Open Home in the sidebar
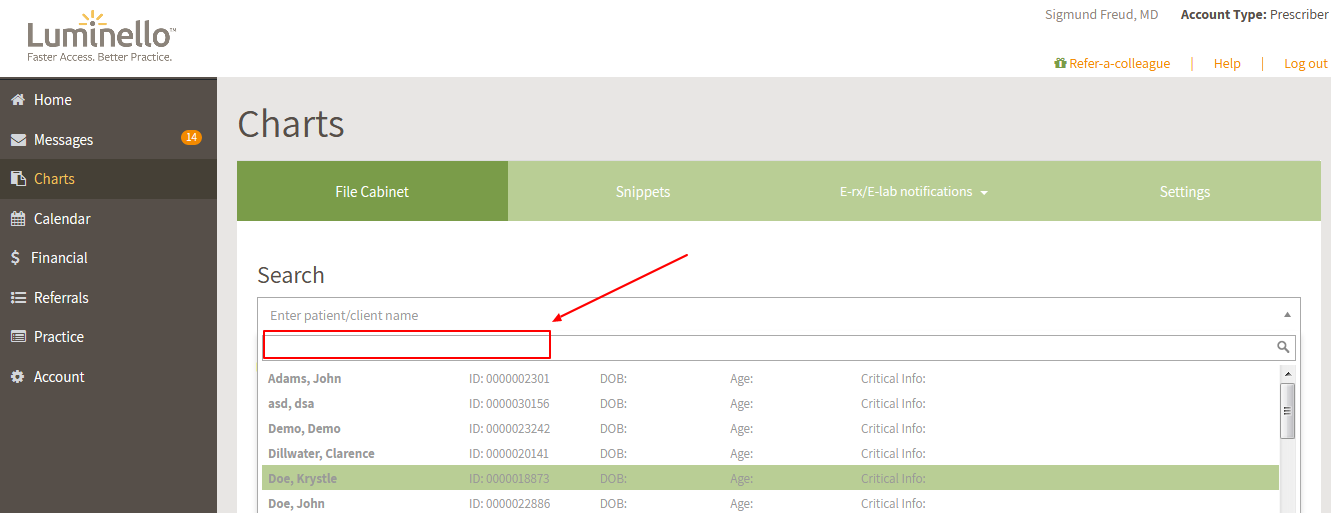 click(108, 100)
